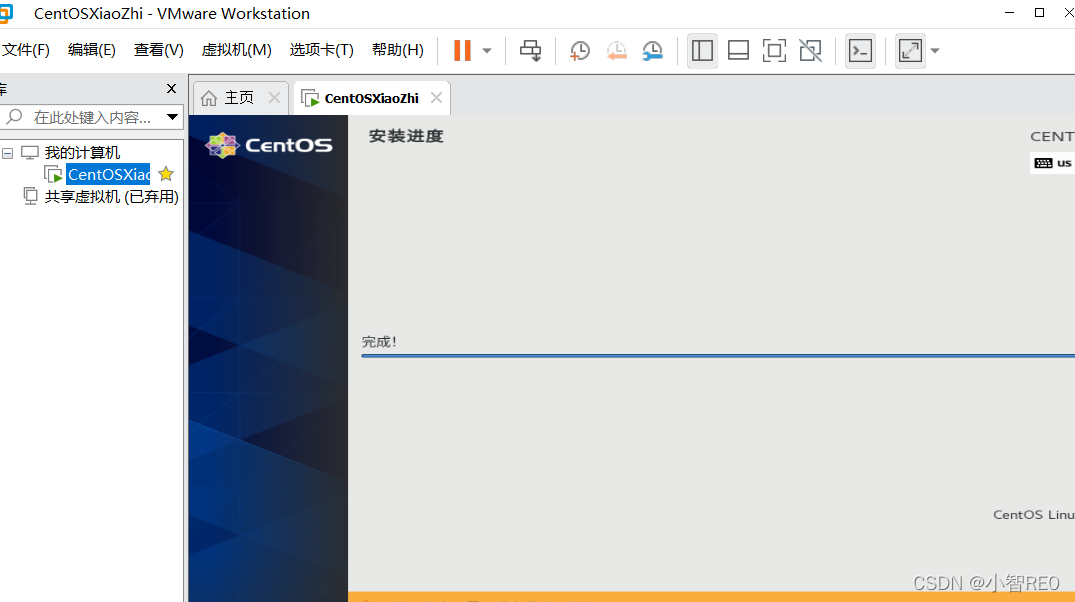Click the VMware Workstation title bar icon
1075x602 pixels.
(x=5, y=13)
